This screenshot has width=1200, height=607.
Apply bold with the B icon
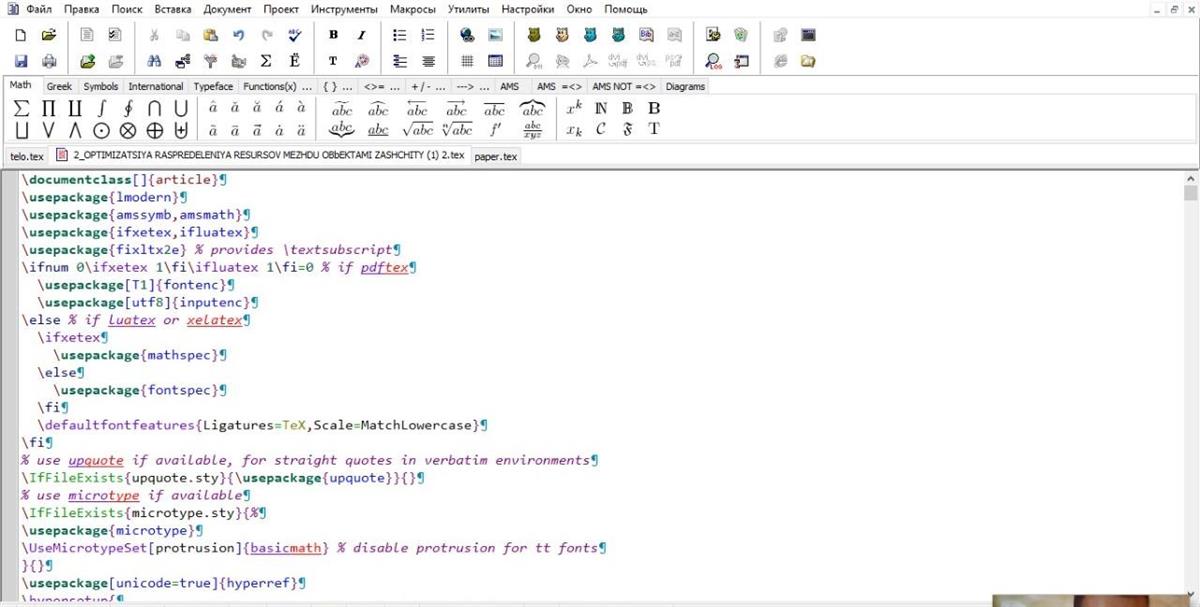tap(333, 35)
